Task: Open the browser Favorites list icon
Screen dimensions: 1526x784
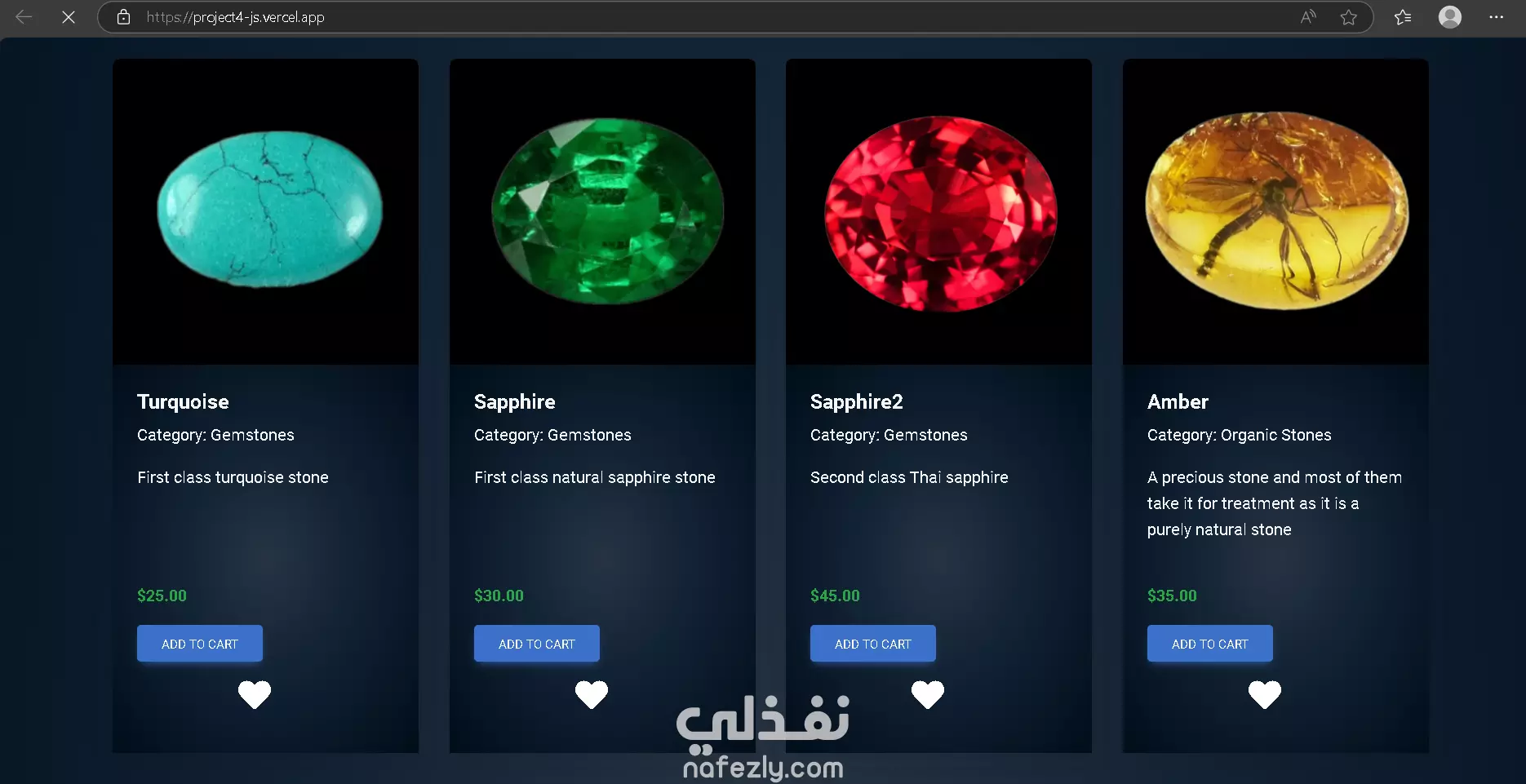Action: (x=1403, y=17)
